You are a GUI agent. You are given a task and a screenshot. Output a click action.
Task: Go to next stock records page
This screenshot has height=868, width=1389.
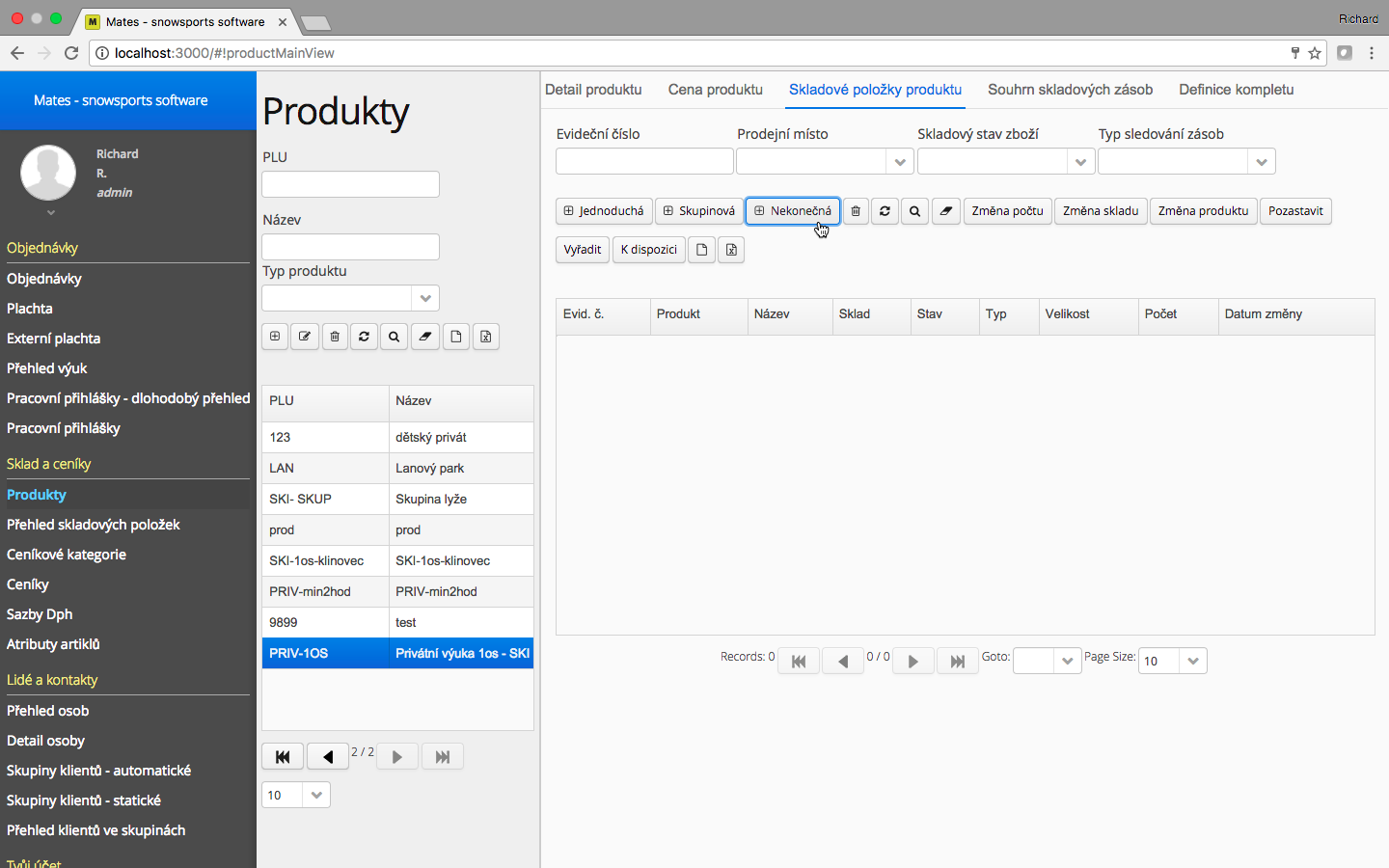[x=912, y=662]
